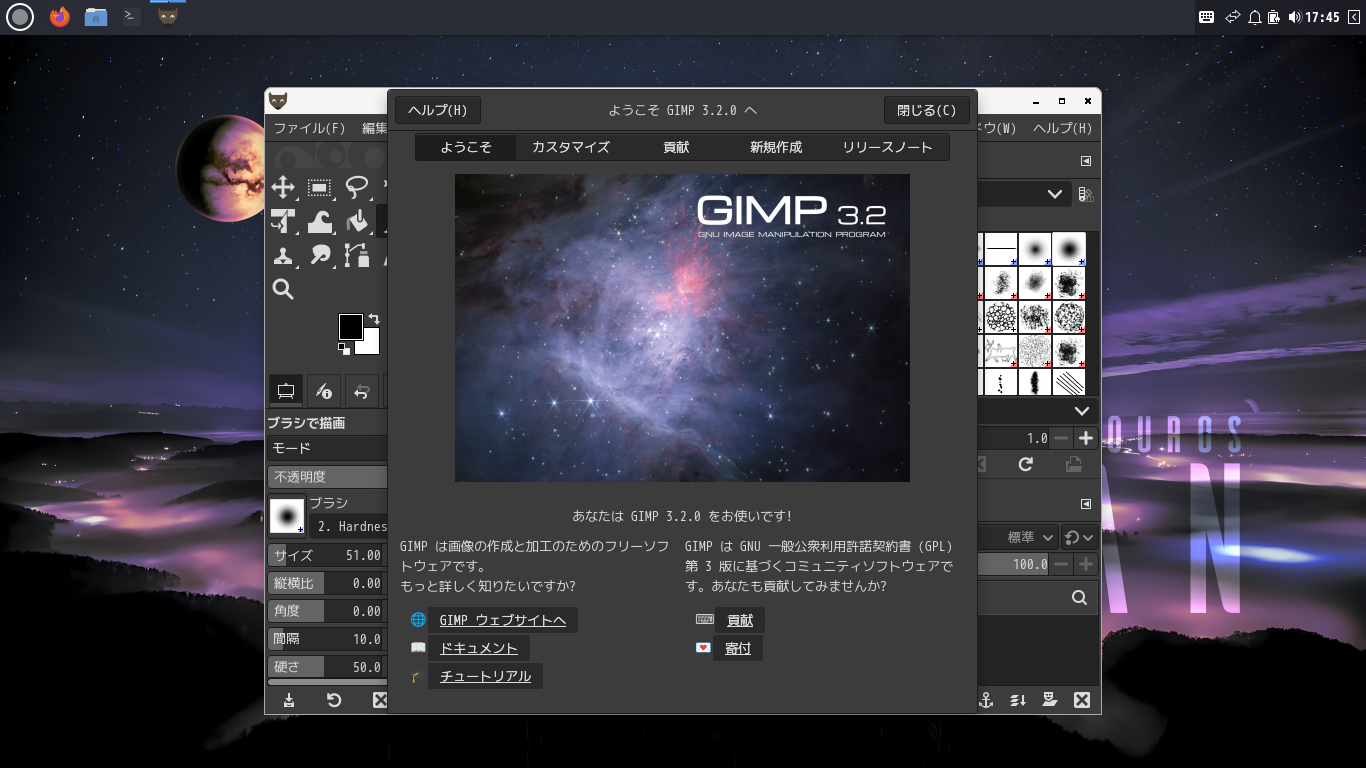Increase brush spacing with the plus button
This screenshot has height=768, width=1366.
(1085, 438)
